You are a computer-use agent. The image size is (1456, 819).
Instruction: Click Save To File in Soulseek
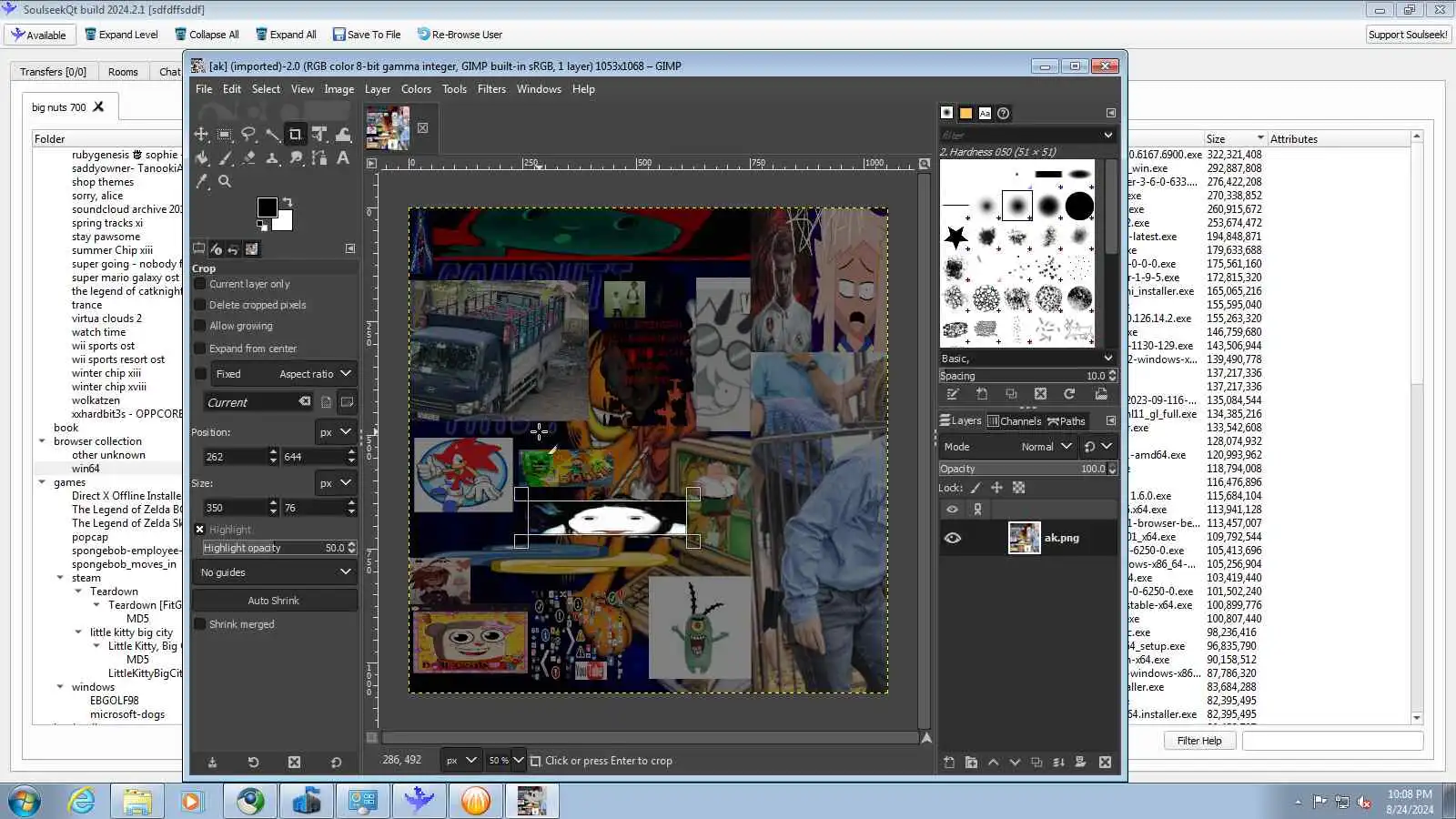367,35
